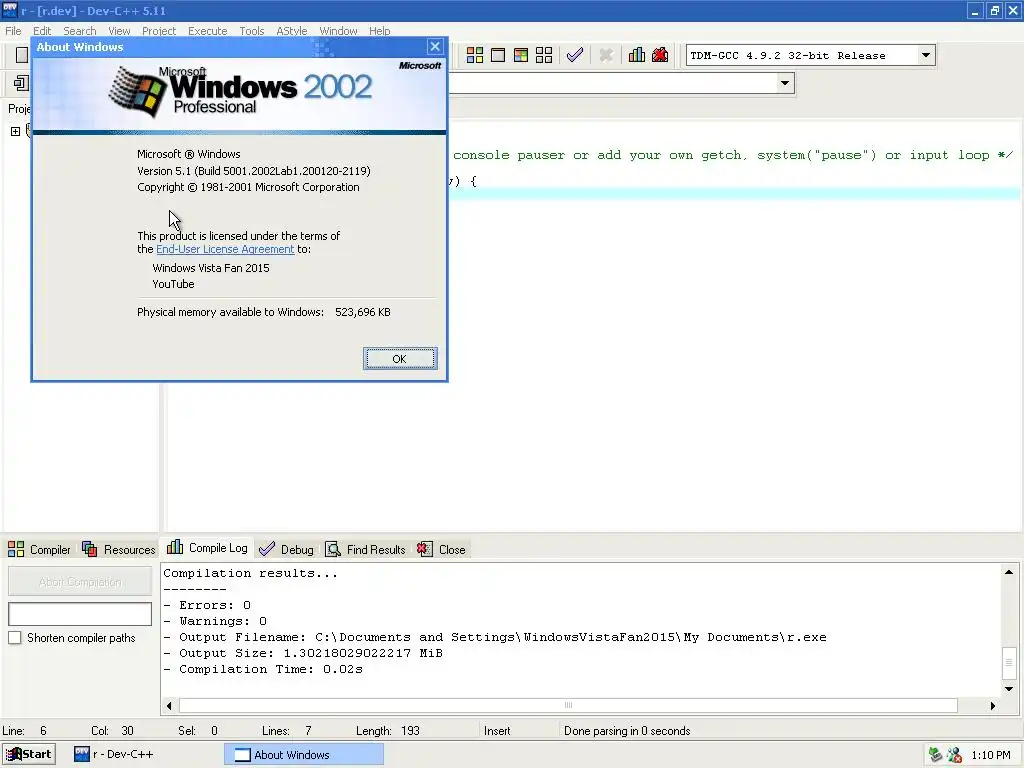Click the compile log scroll down arrow
Image resolution: width=1024 pixels, height=768 pixels.
tap(1008, 688)
